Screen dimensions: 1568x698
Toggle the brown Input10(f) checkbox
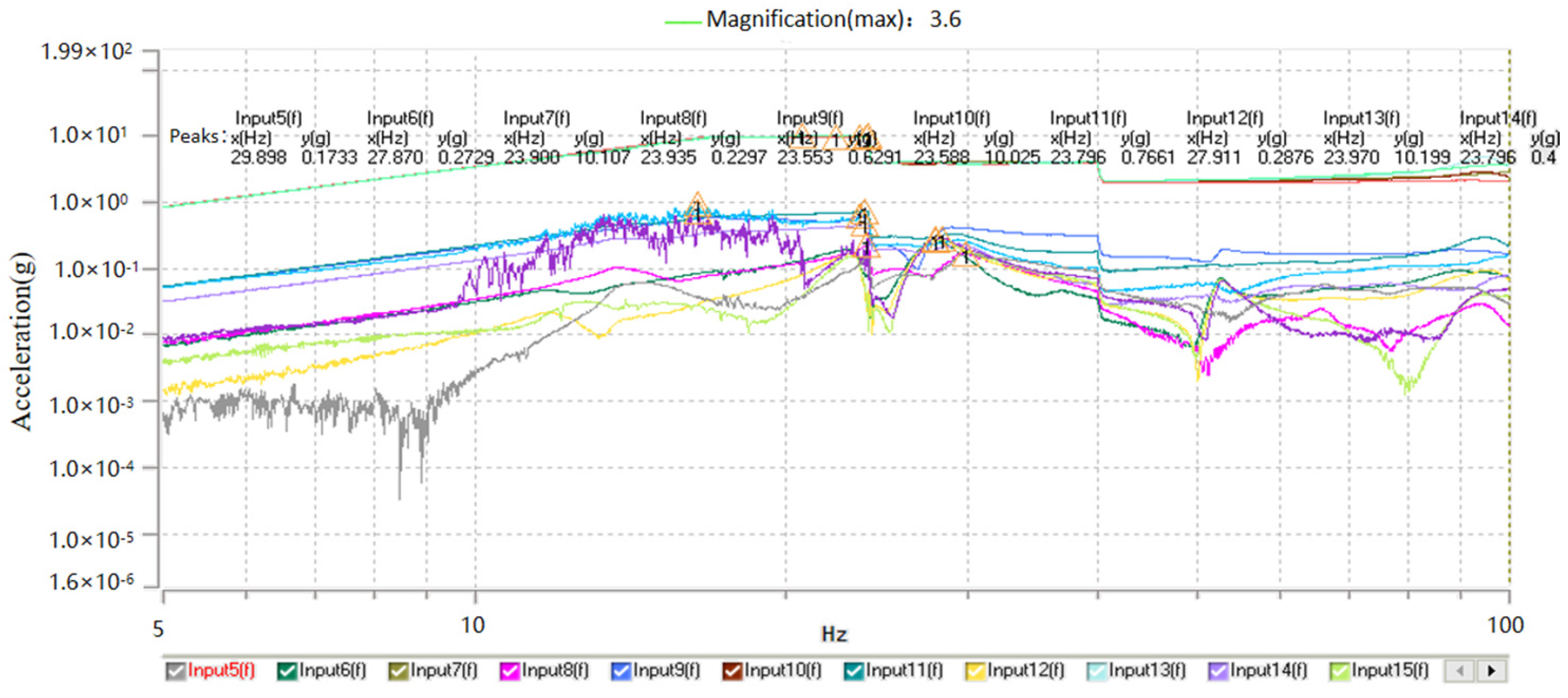click(x=732, y=671)
